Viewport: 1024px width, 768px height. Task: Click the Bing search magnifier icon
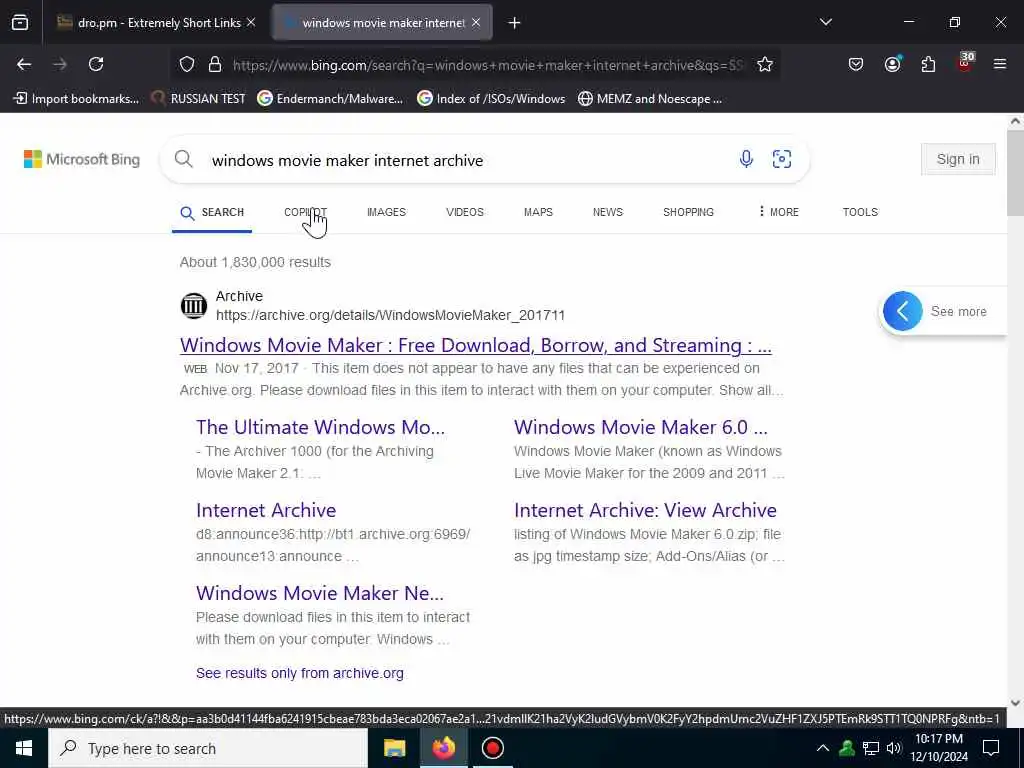point(184,159)
